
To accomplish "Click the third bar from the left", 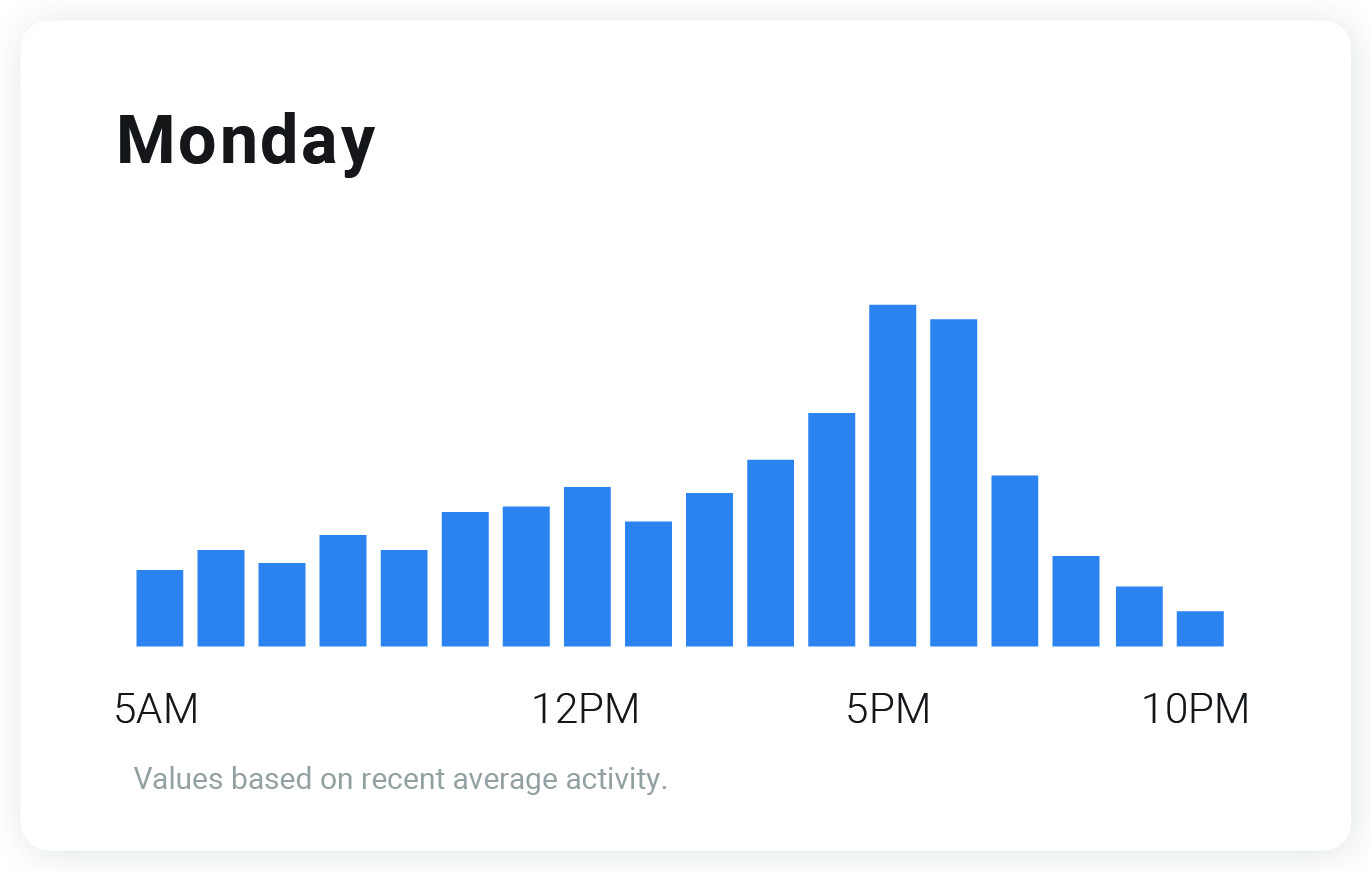I will (x=282, y=604).
